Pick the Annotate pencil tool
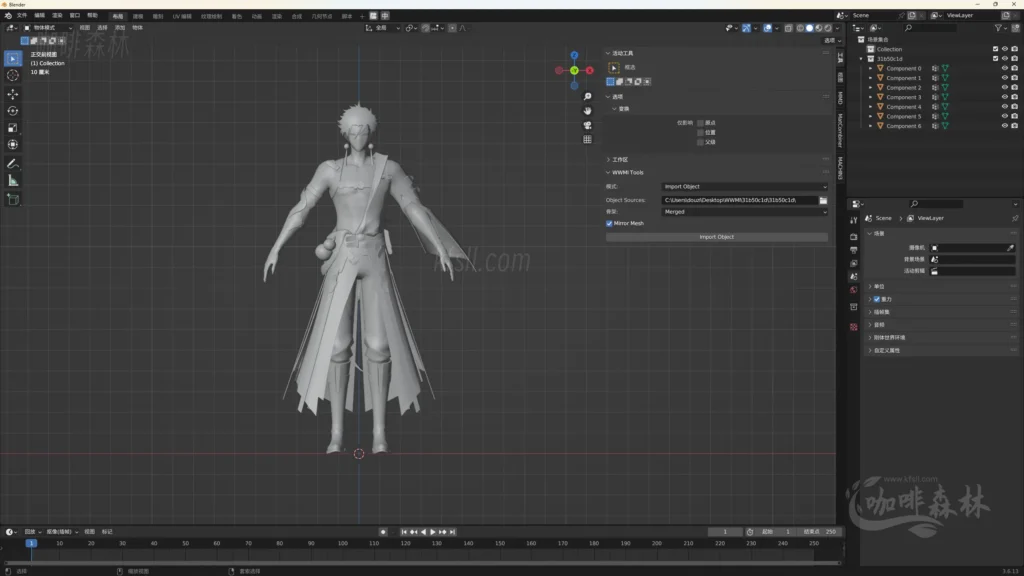 (x=13, y=163)
